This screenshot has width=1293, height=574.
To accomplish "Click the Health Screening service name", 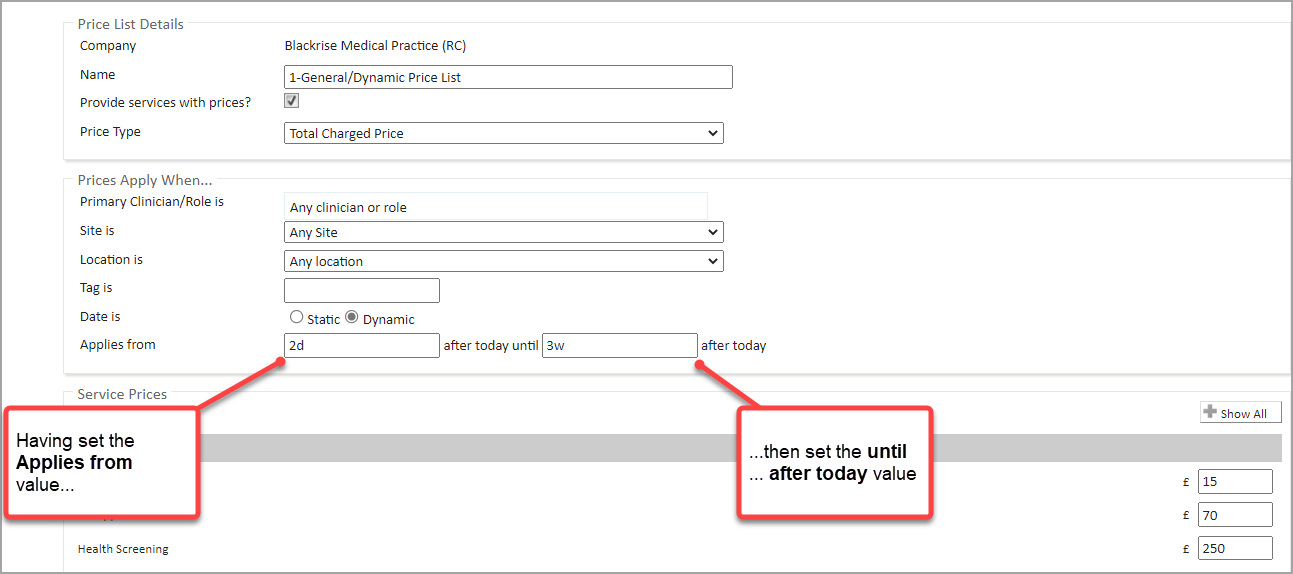I will click(x=123, y=549).
